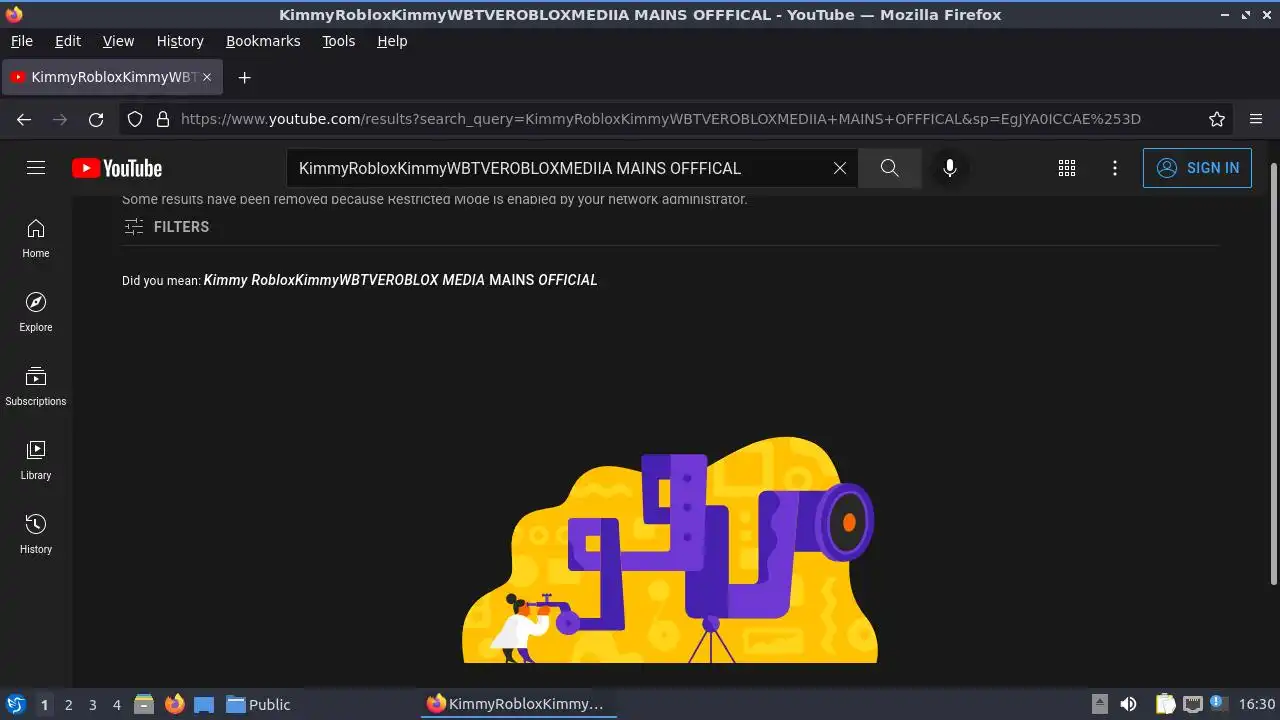Open the network tray icon
1280x720 pixels.
[1192, 704]
